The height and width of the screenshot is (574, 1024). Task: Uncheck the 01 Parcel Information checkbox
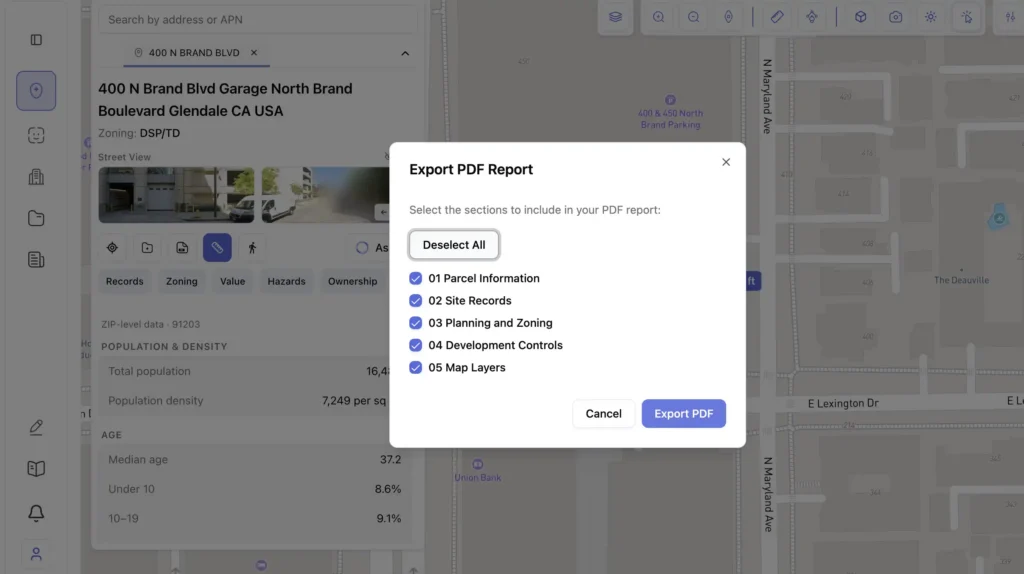click(416, 279)
